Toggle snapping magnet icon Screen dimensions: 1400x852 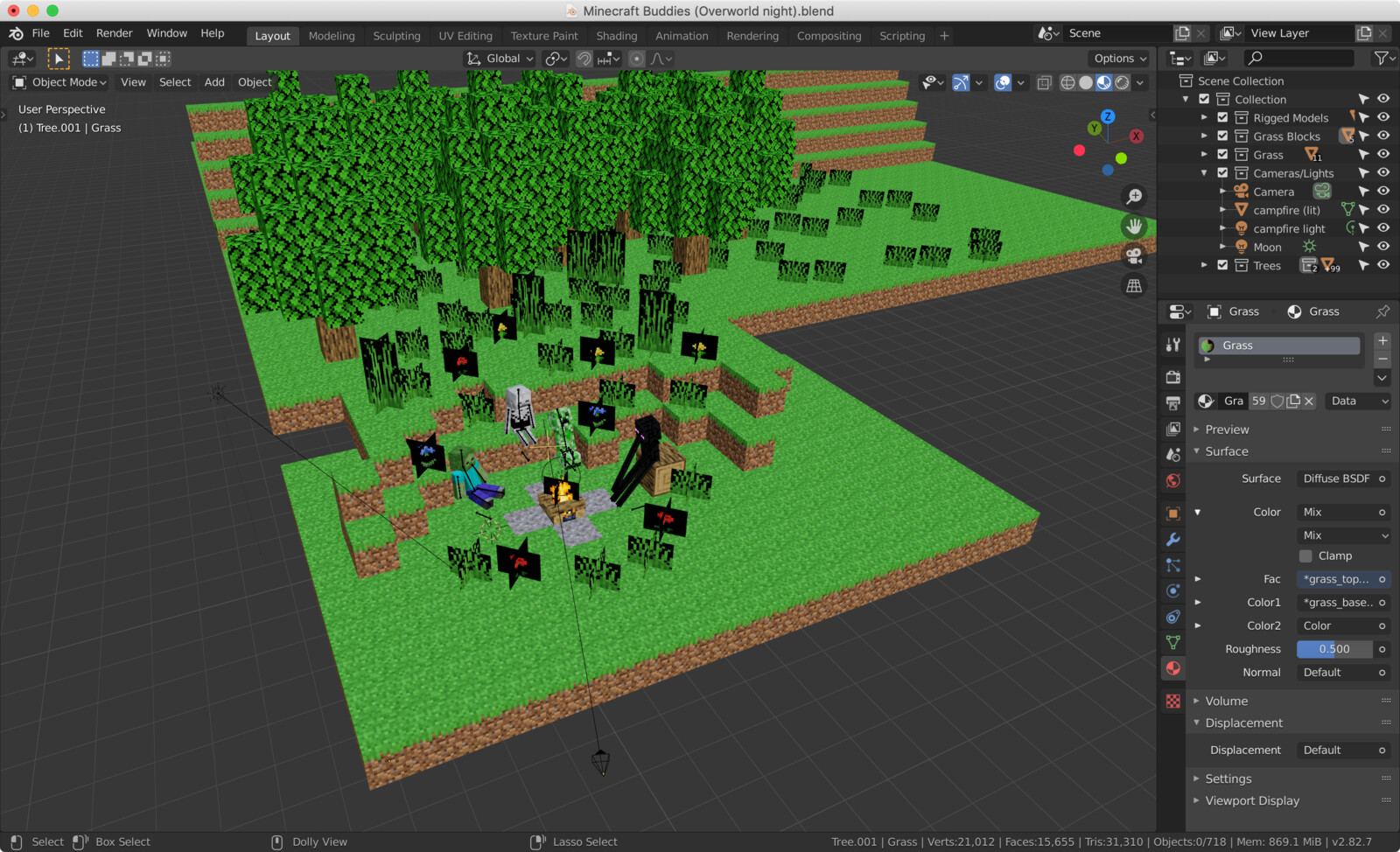click(x=584, y=59)
